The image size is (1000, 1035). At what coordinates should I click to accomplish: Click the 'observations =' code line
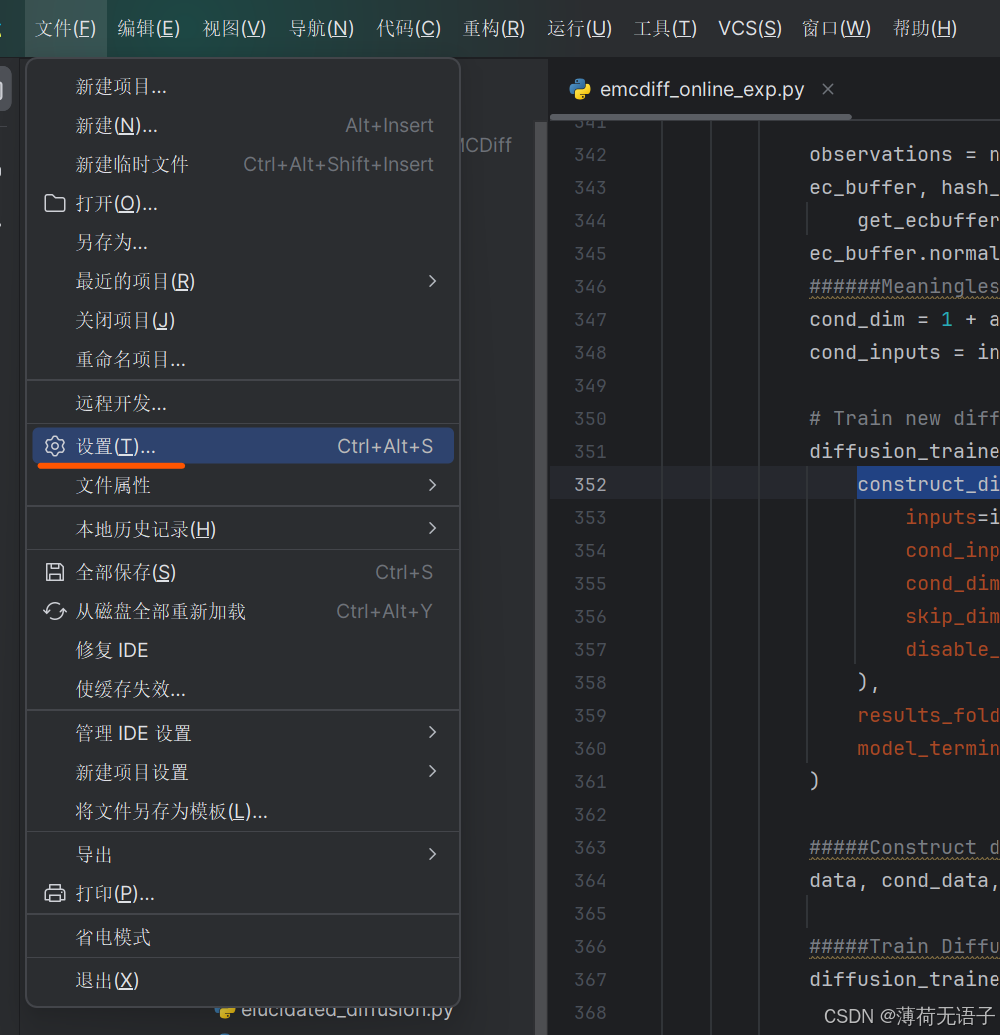(904, 154)
